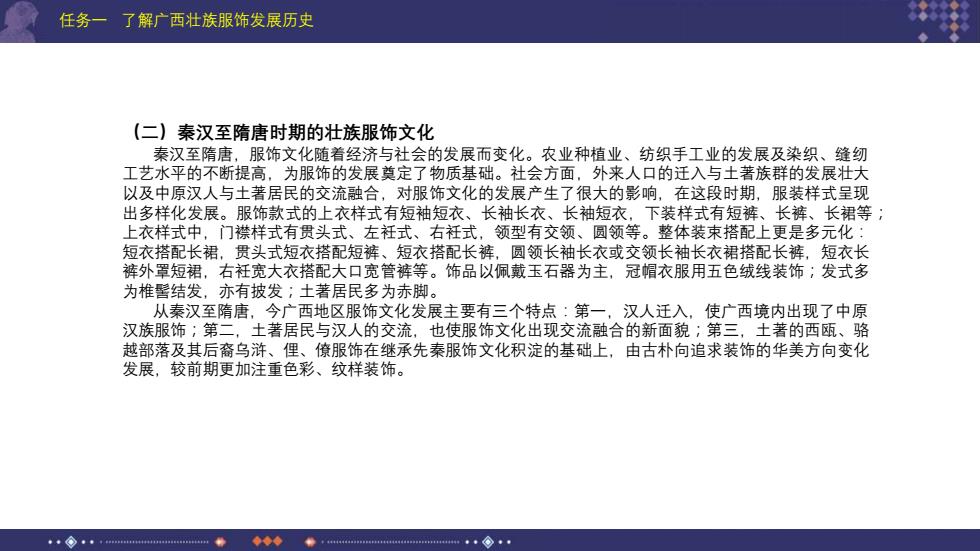Viewport: 980px width, 551px height.
Task: Click the line starting 越部落及其后裔乌浒
Action: point(496,350)
